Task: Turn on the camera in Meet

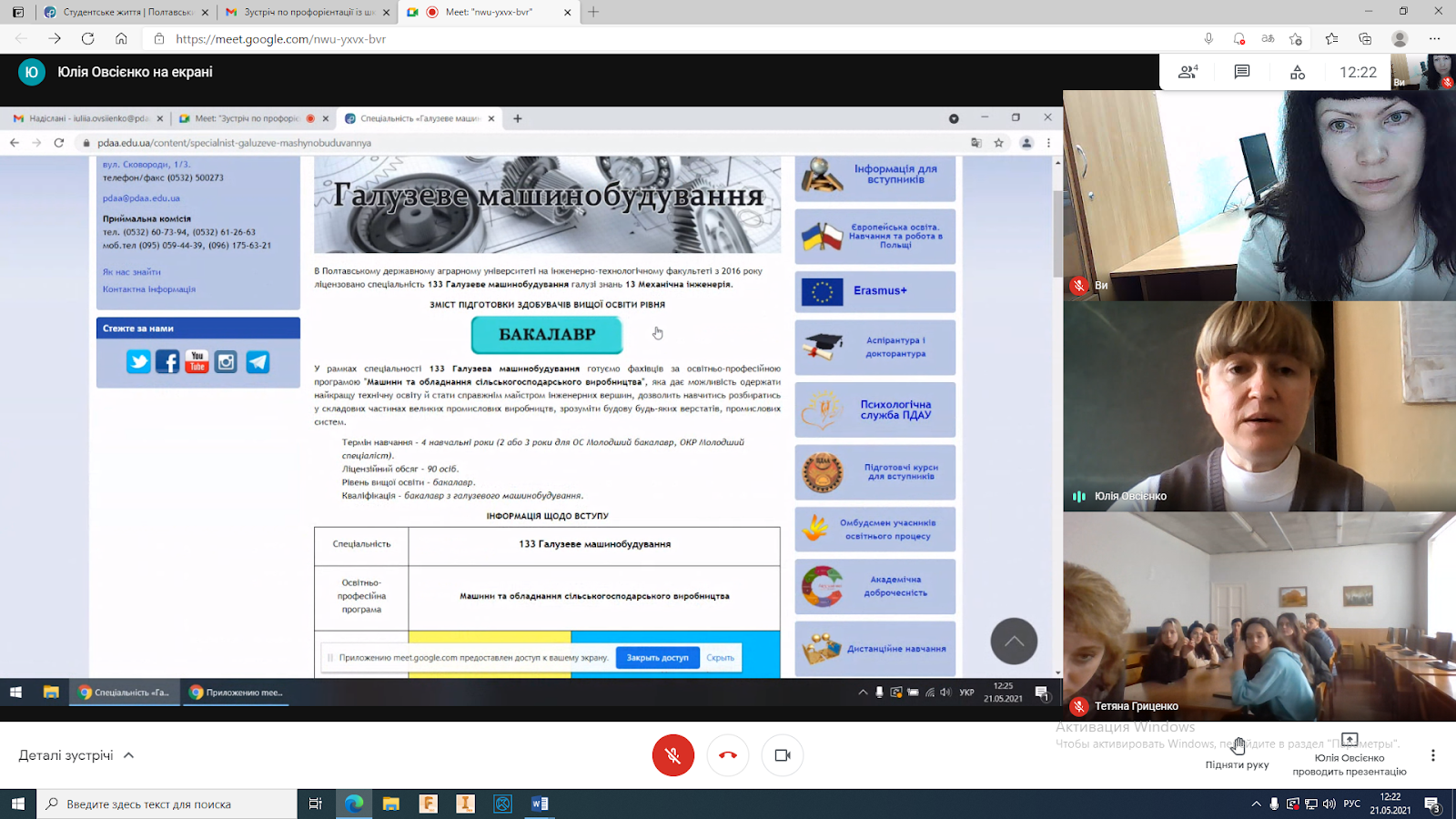Action: click(783, 755)
